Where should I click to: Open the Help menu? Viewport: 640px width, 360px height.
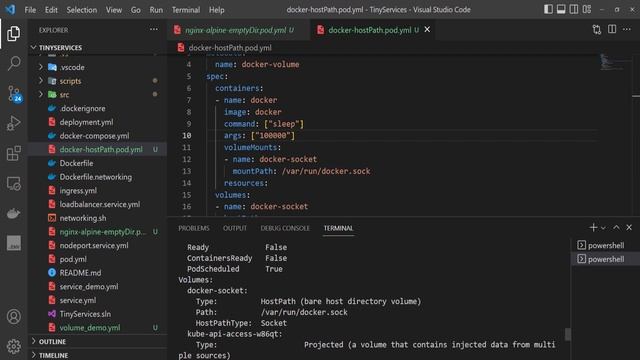[216, 10]
